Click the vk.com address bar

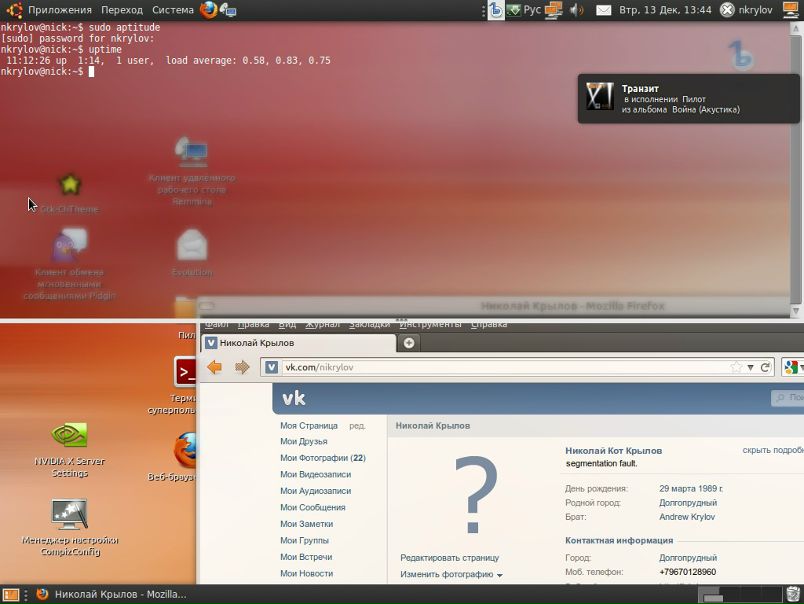[x=500, y=367]
